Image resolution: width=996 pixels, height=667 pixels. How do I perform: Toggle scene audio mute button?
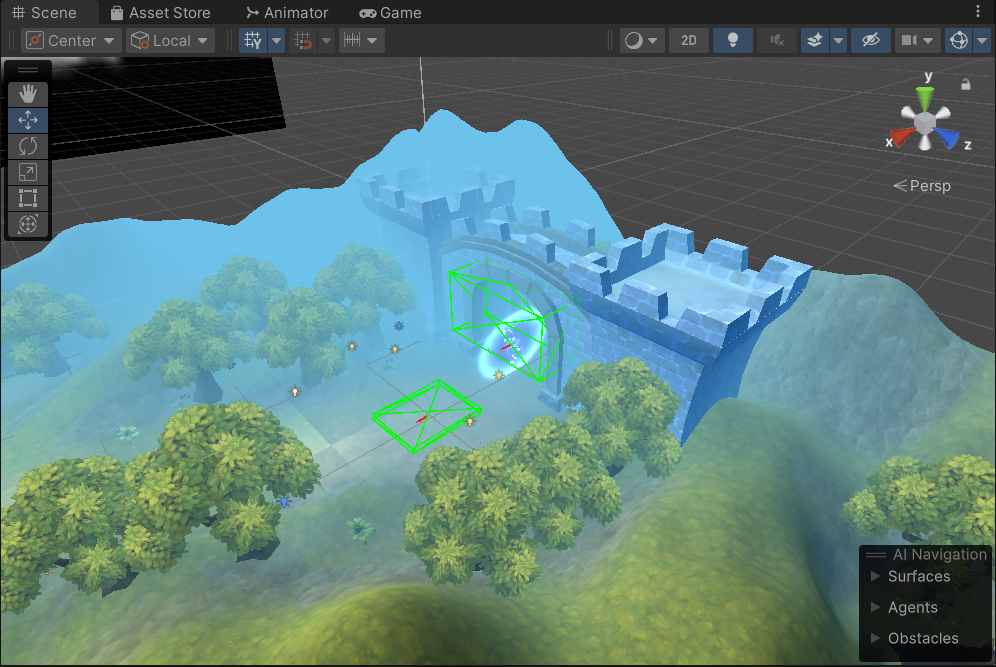776,41
